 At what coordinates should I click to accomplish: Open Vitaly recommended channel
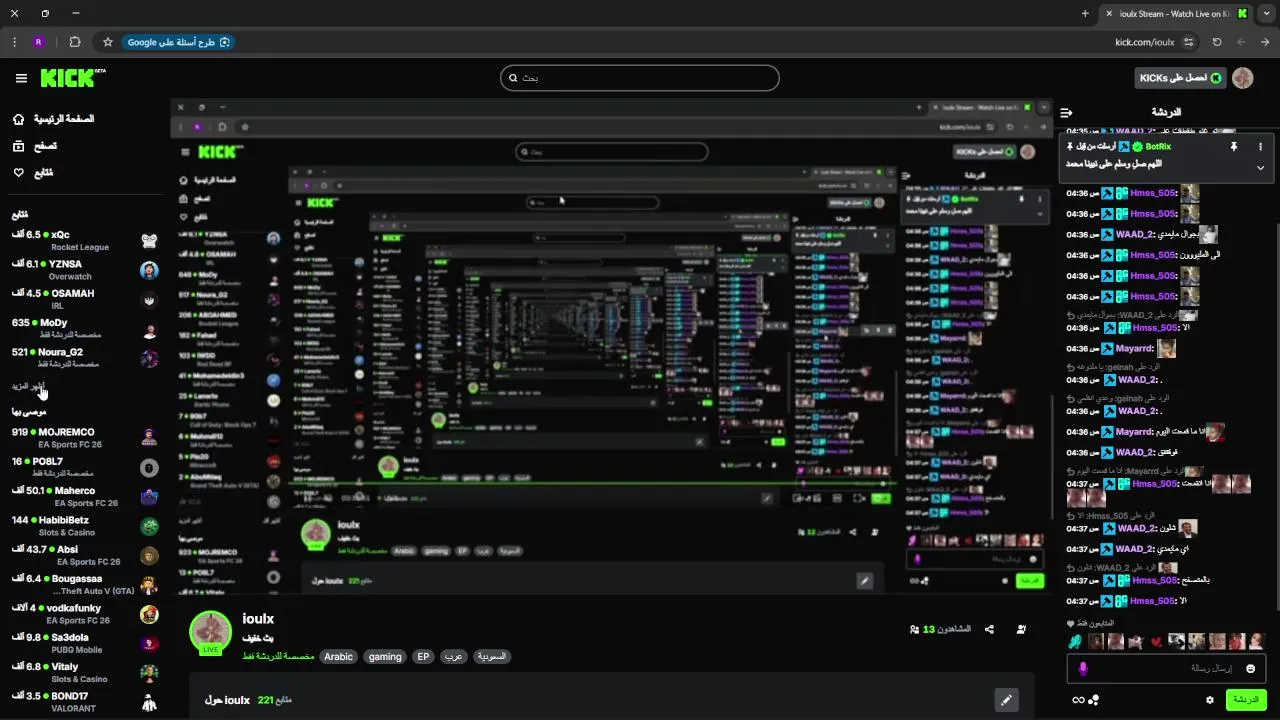pyautogui.click(x=85, y=672)
